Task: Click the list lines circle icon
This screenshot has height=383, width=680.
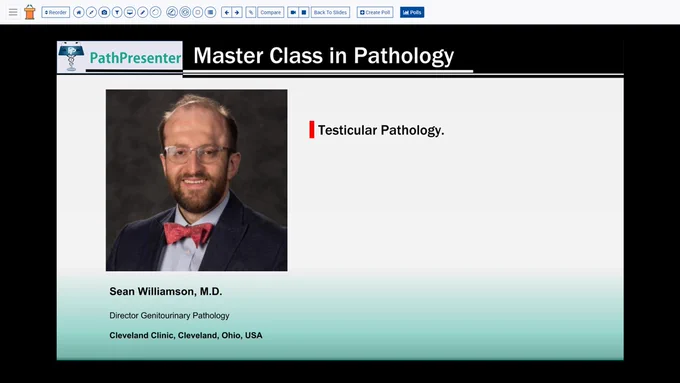Action: pyautogui.click(x=210, y=12)
